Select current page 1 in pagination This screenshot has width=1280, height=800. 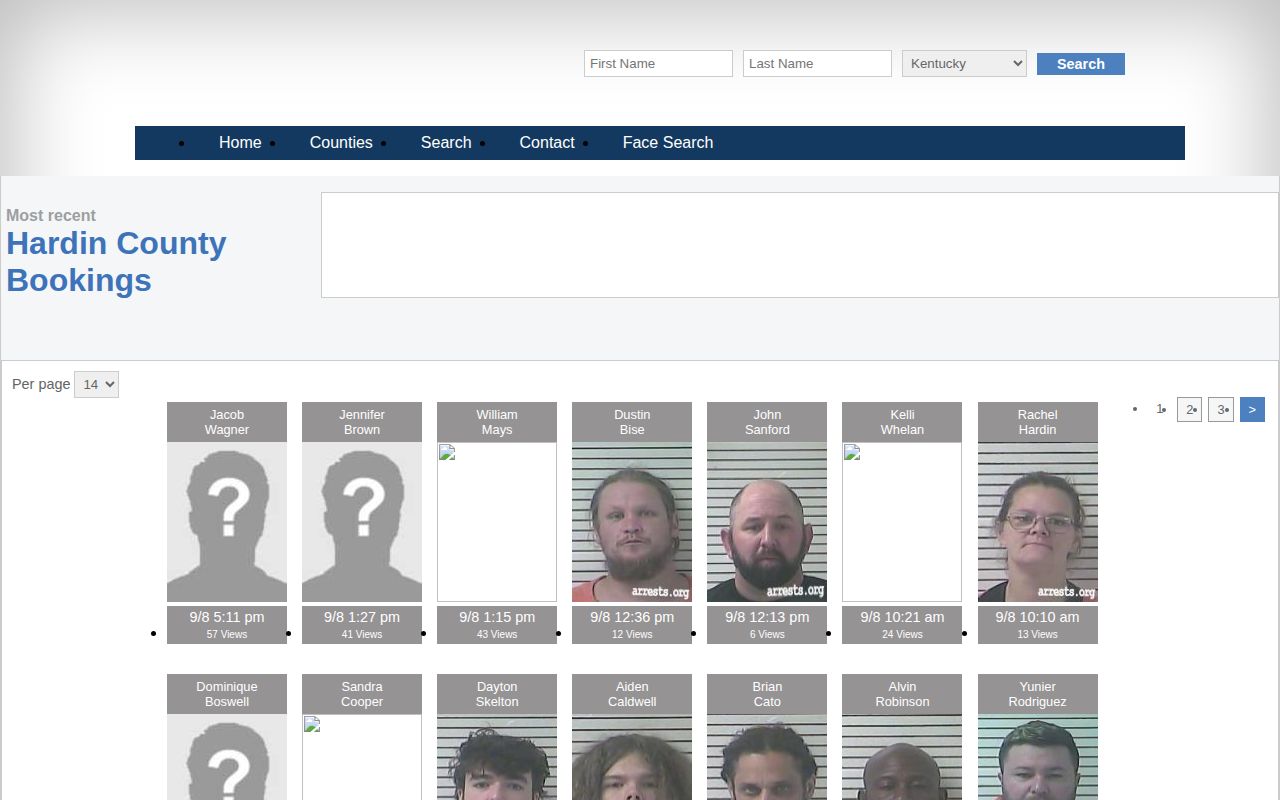coord(1160,409)
